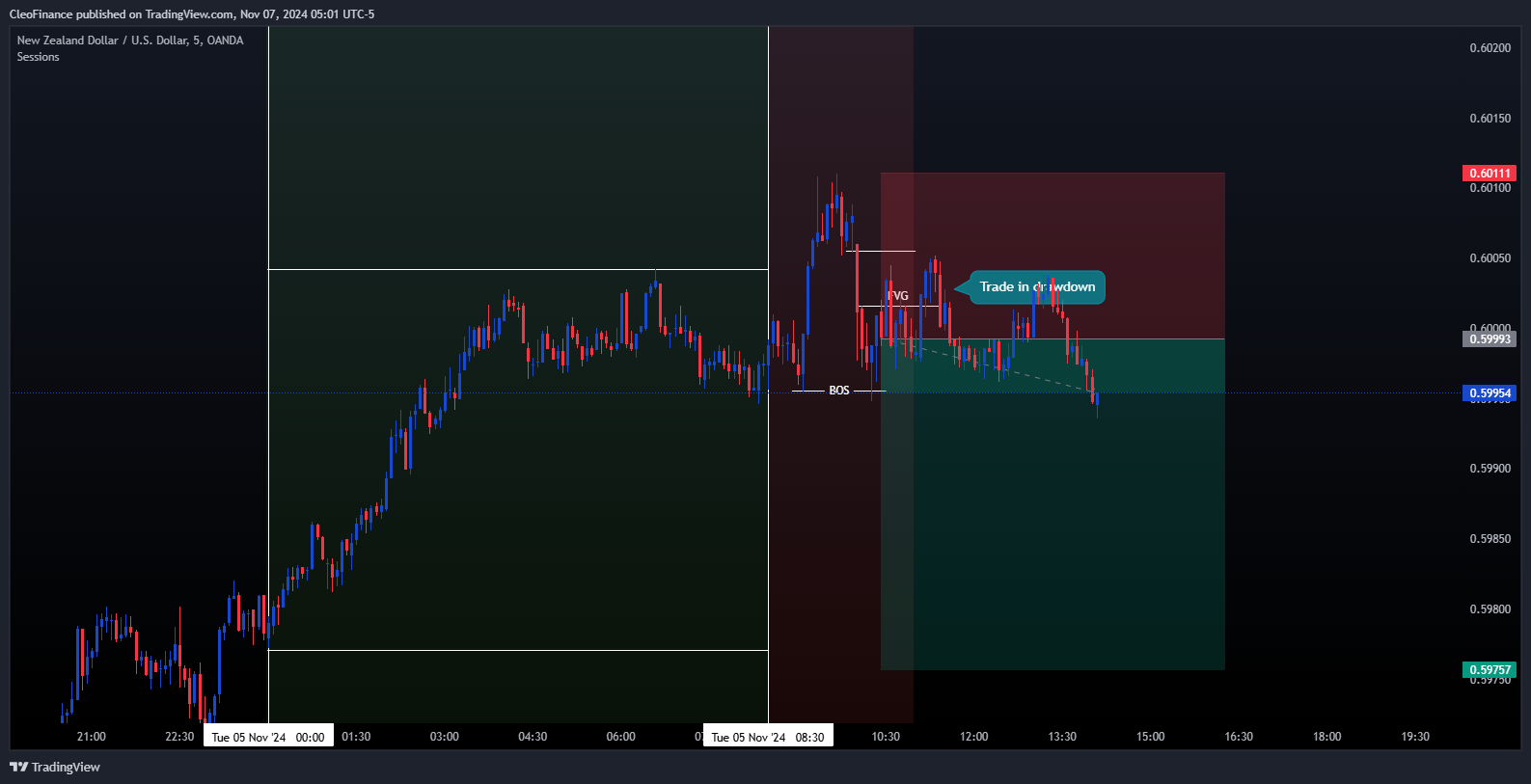Click the 'CleoFinance published on TradingView.com' header text

[x=122, y=14]
